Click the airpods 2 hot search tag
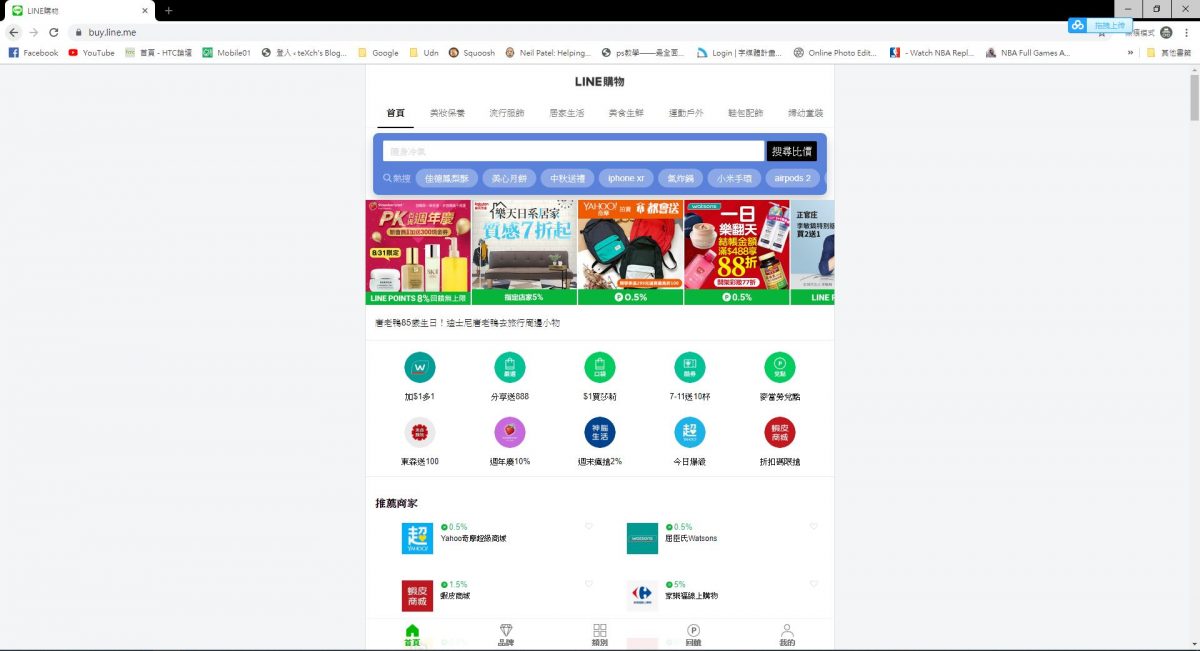 tap(793, 178)
